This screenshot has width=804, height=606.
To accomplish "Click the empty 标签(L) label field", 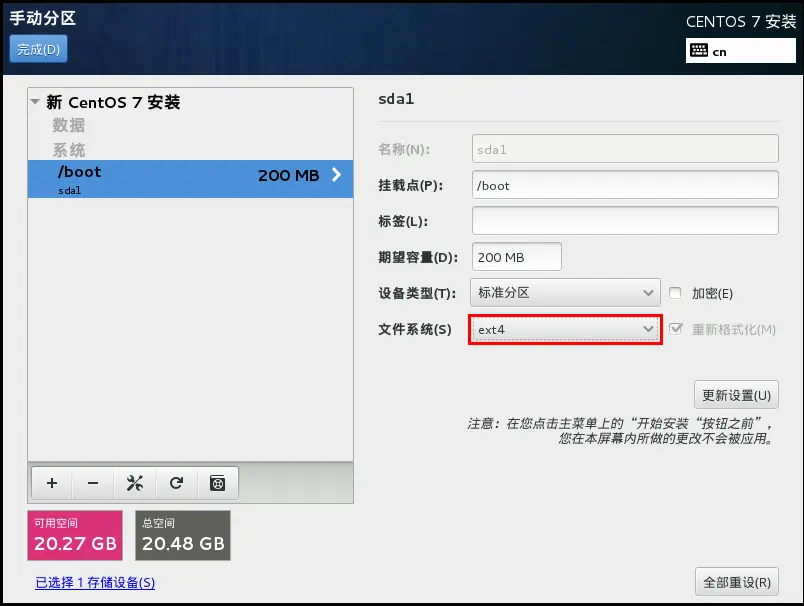I will tap(625, 221).
